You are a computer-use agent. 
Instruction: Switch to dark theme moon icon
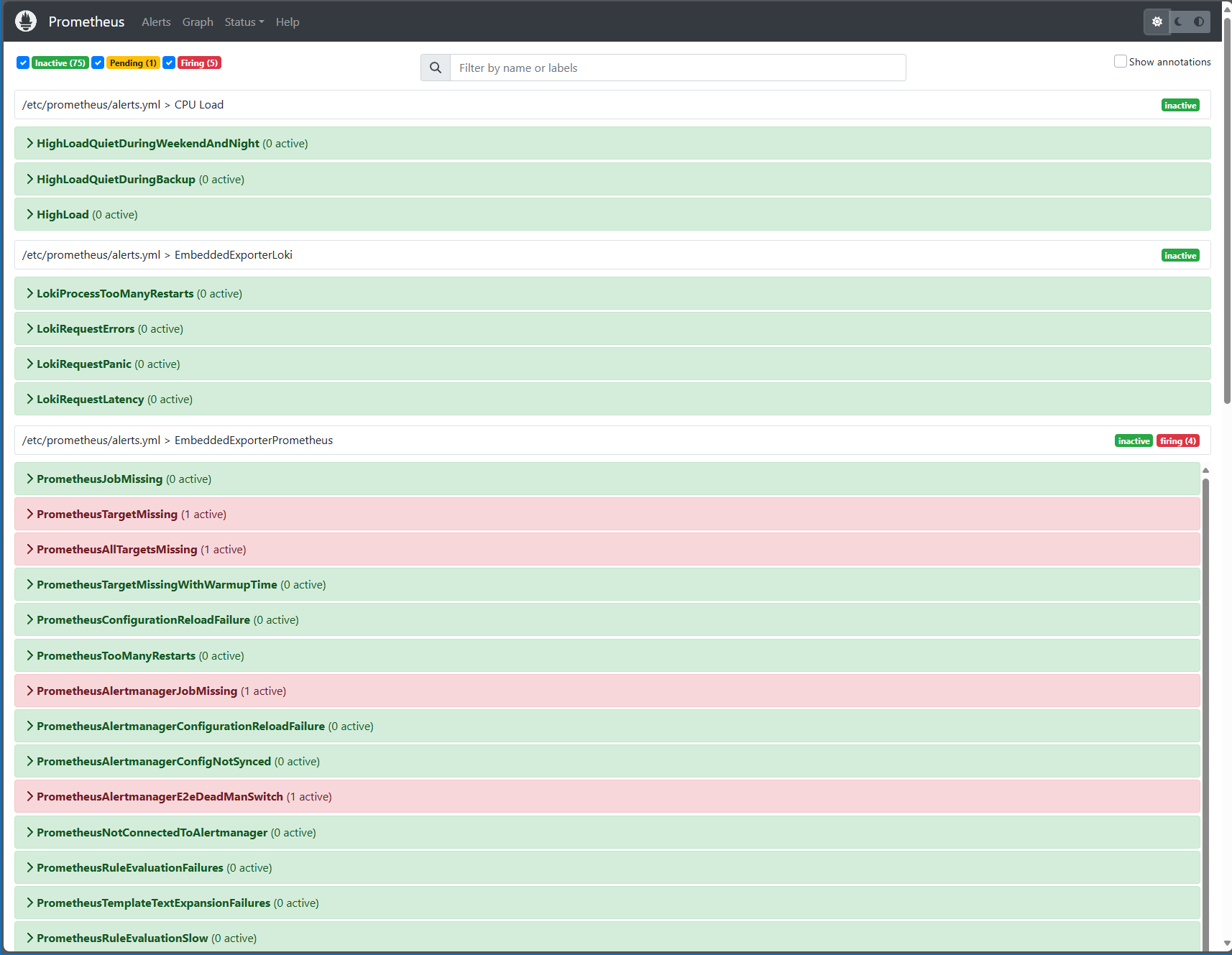pyautogui.click(x=1179, y=22)
